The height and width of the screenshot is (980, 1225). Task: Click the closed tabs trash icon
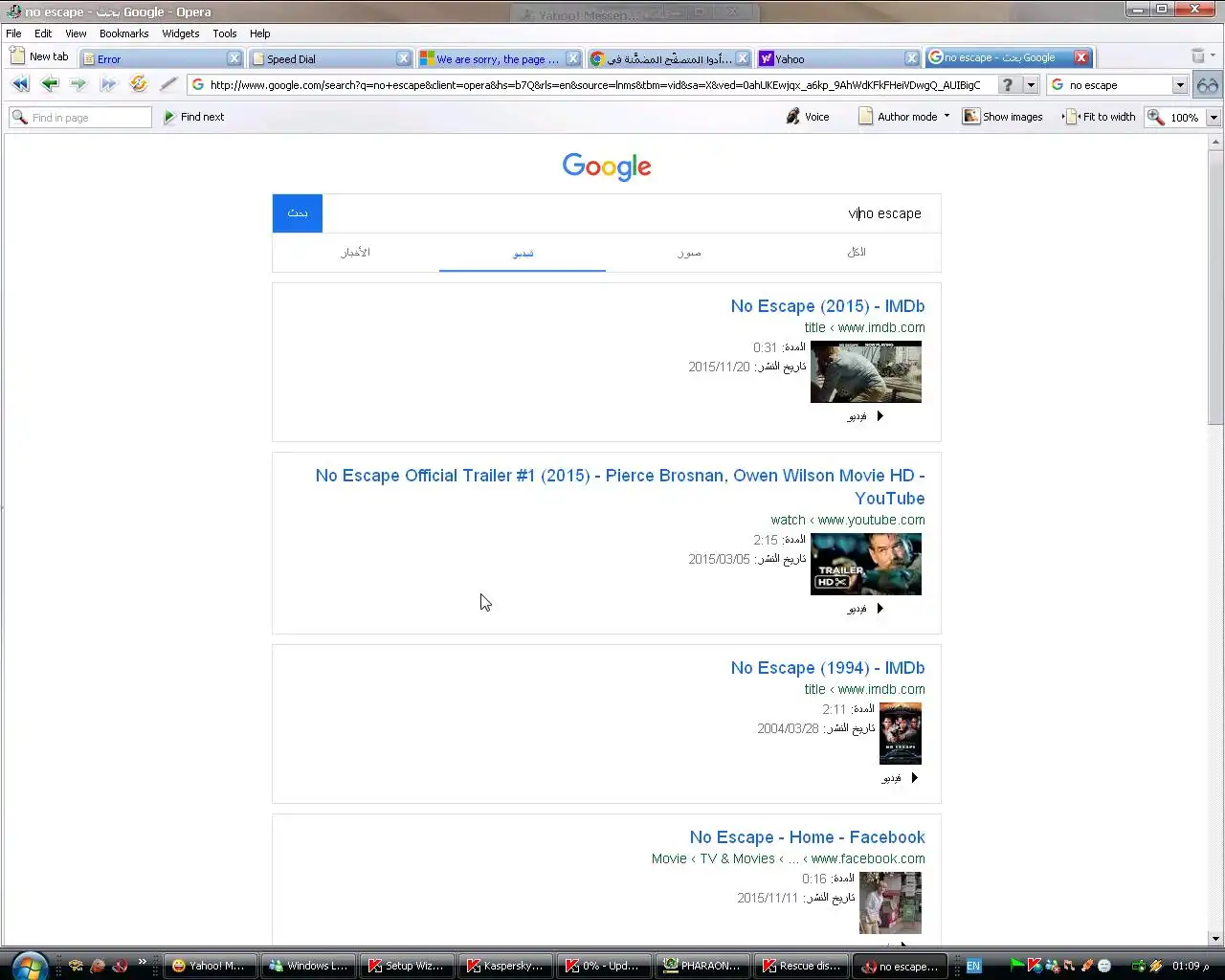[x=1198, y=56]
